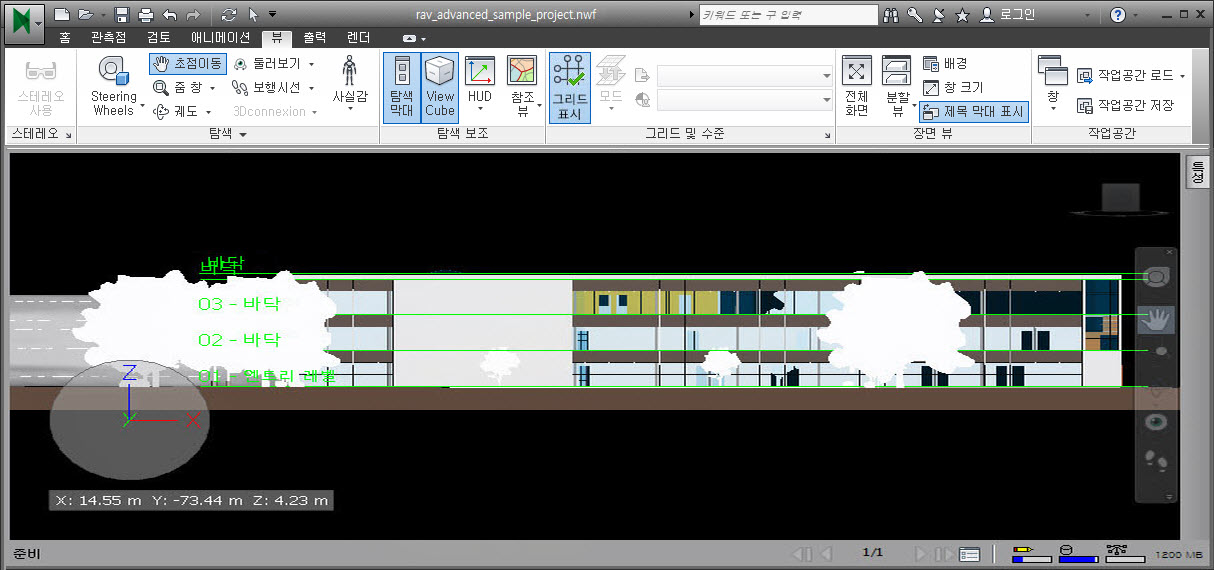Expand the quick access toolbar customize arrow
The image size is (1214, 570).
273,15
